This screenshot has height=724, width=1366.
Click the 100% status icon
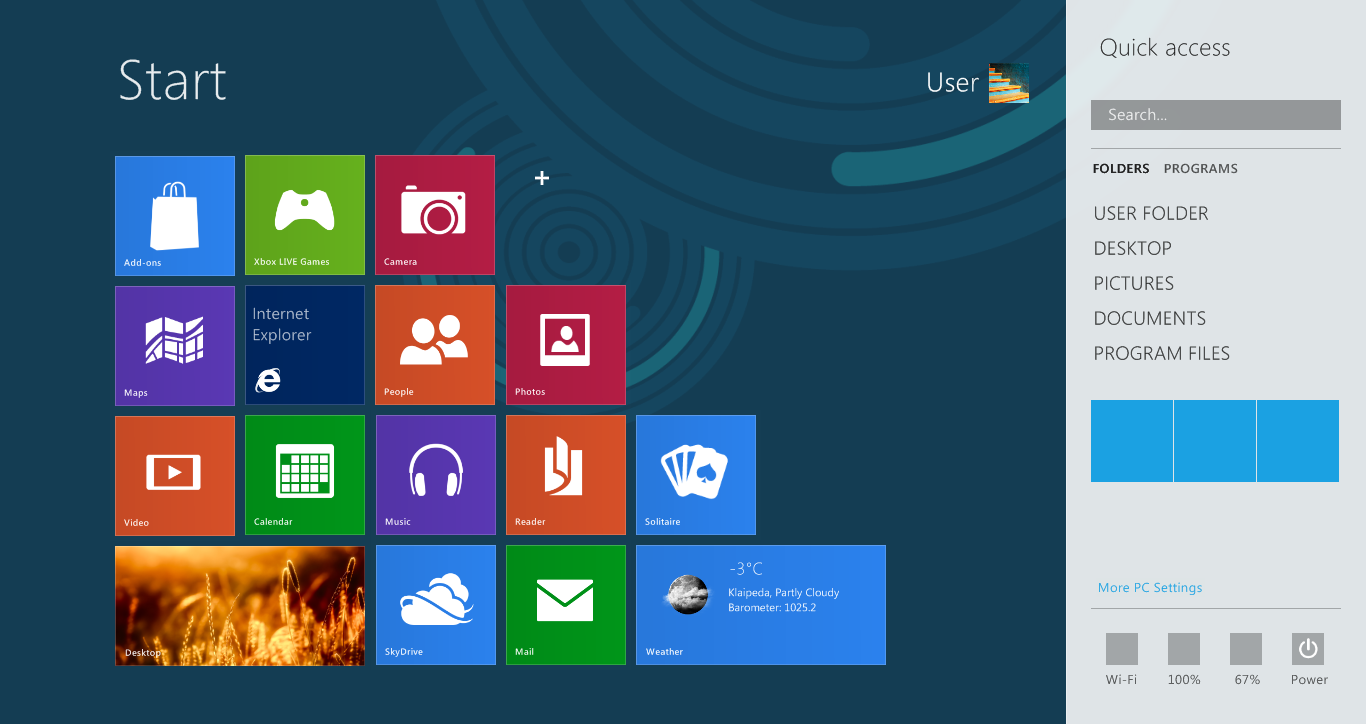pyautogui.click(x=1184, y=649)
